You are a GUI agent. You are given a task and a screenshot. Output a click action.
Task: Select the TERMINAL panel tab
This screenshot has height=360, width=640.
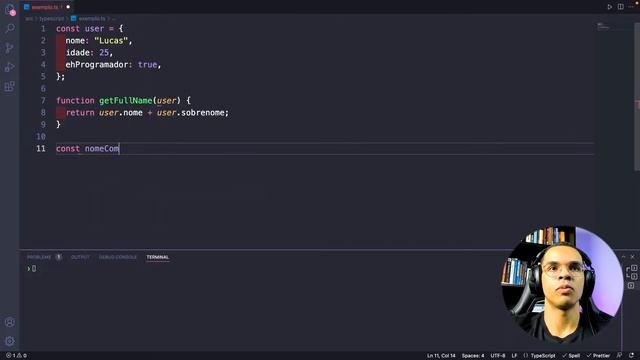tap(158, 257)
